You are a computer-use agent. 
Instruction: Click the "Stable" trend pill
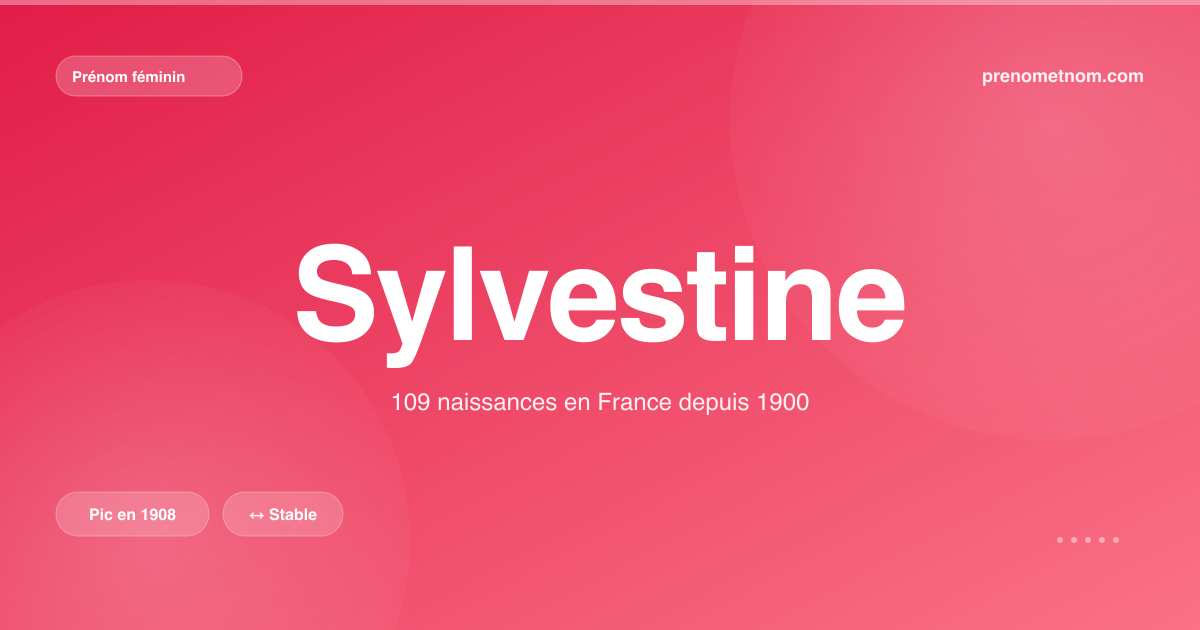[x=283, y=514]
